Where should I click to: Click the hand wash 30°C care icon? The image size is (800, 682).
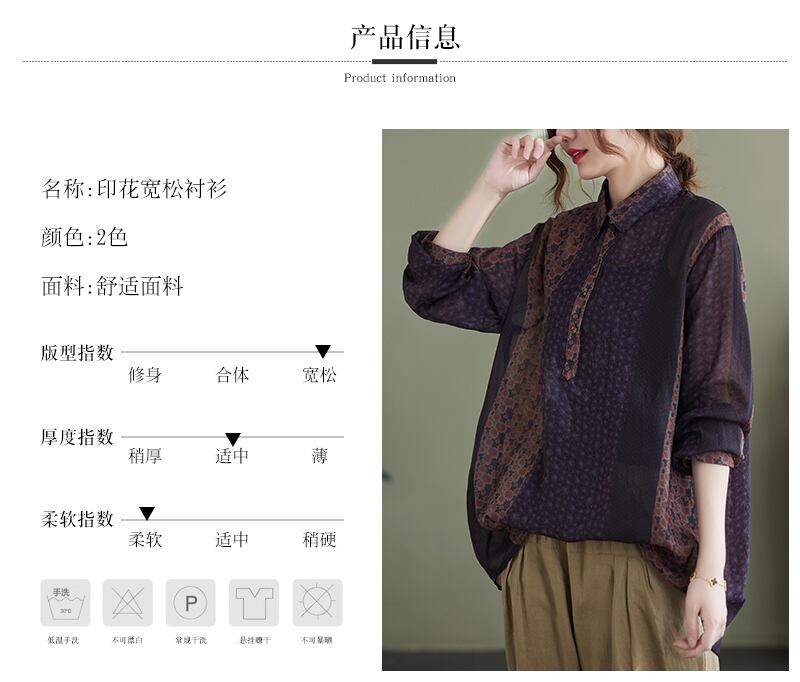point(65,602)
